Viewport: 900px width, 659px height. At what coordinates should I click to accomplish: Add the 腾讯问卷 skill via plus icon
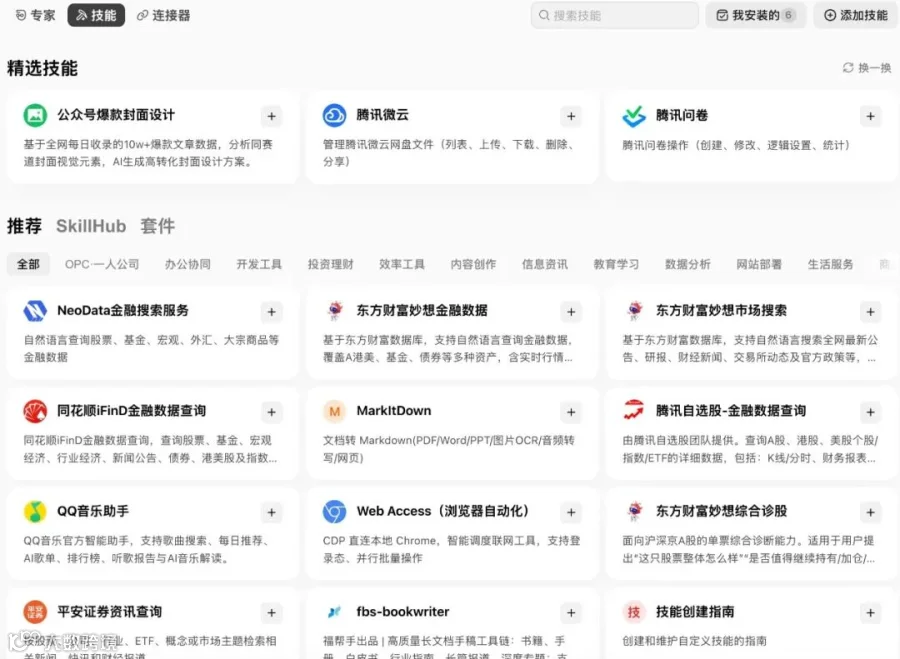click(x=871, y=117)
